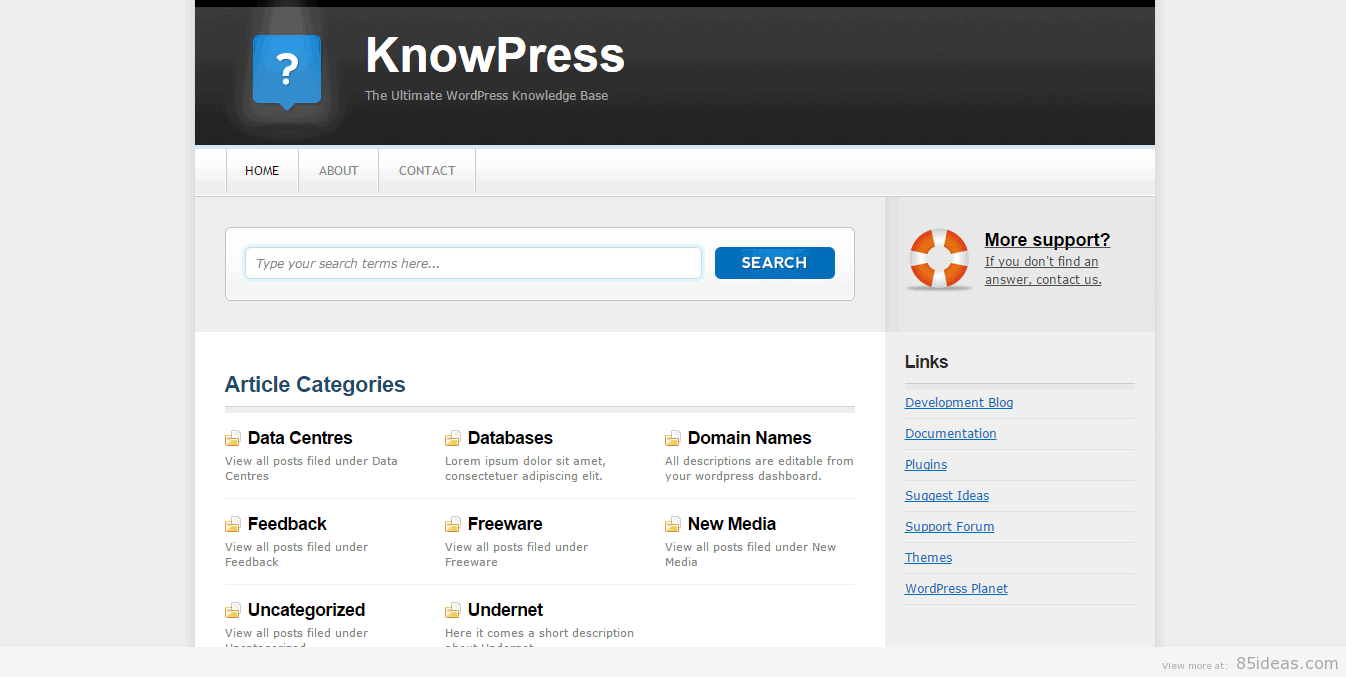Click the lifebuoy support icon
Screen dimensions: 1346x677
tap(939, 259)
